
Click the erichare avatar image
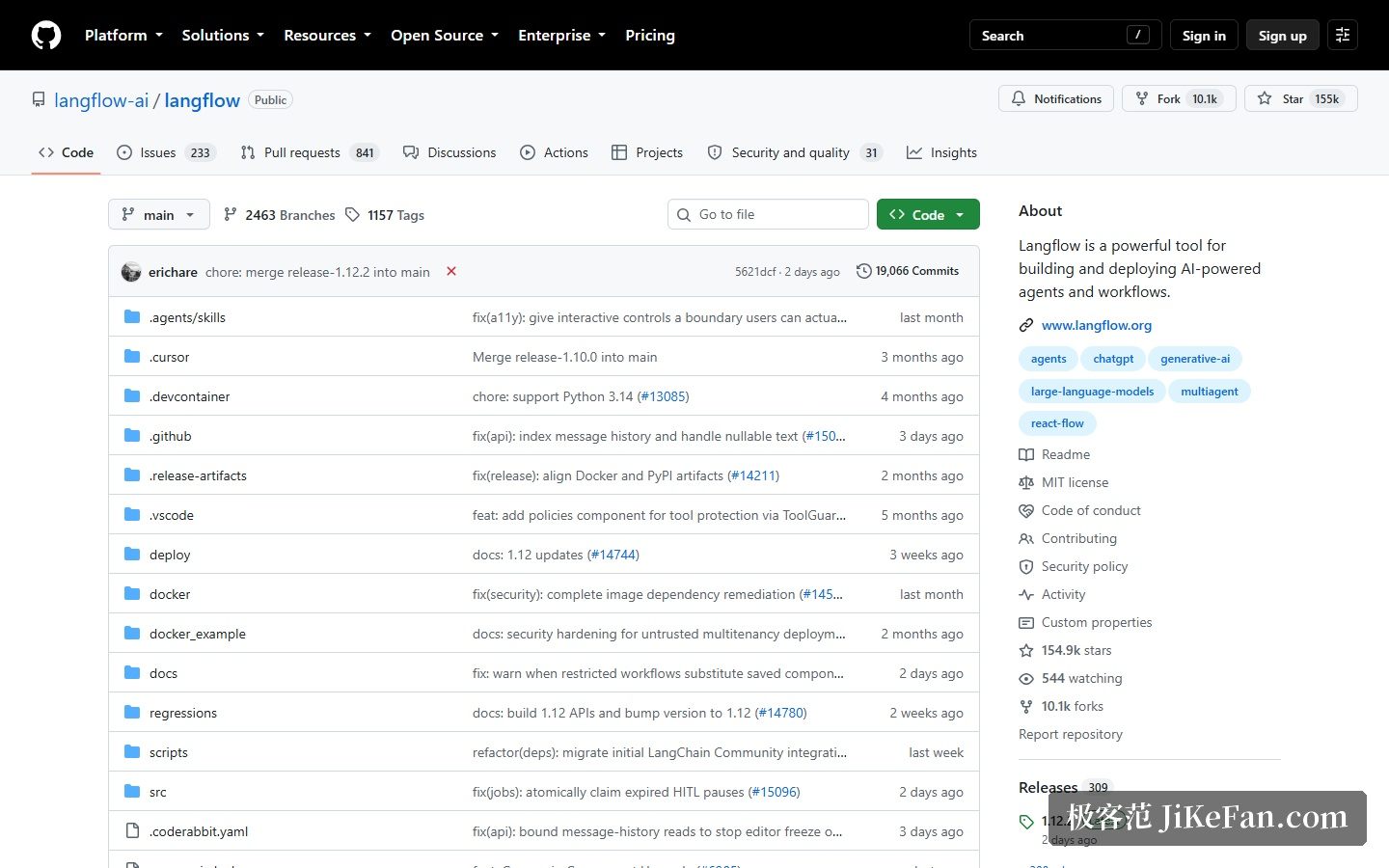coord(131,272)
